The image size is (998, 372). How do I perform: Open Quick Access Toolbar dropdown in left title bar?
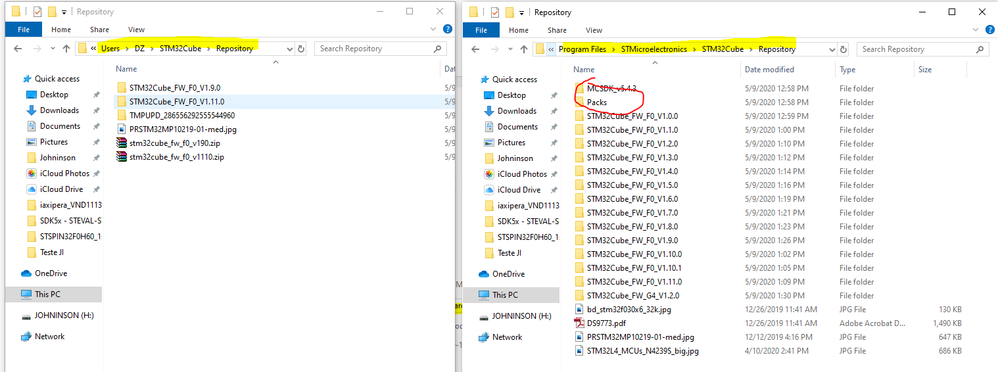click(x=64, y=11)
